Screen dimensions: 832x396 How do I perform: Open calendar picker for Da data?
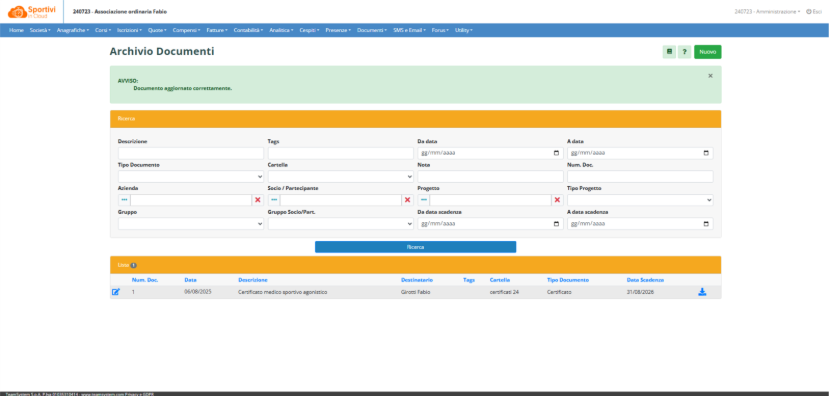tap(556, 153)
